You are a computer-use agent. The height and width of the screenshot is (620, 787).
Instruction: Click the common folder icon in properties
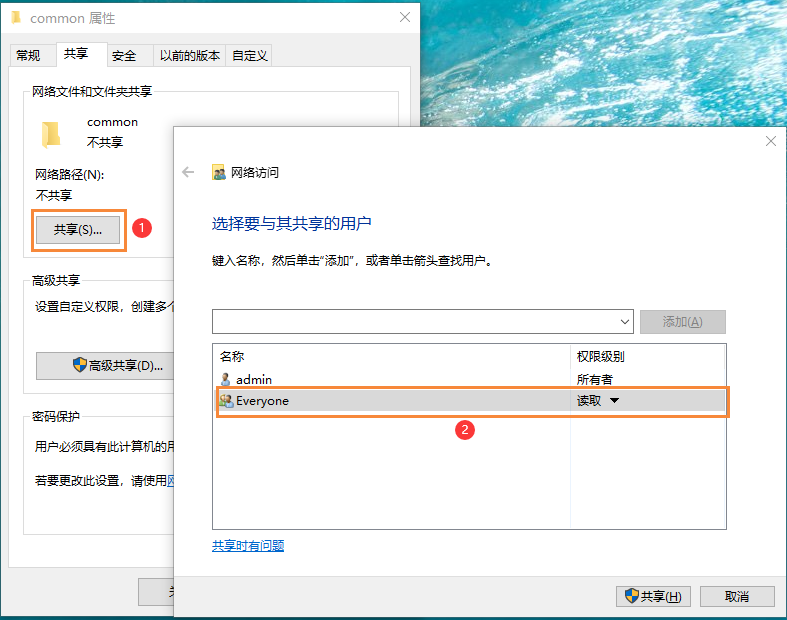[x=51, y=135]
